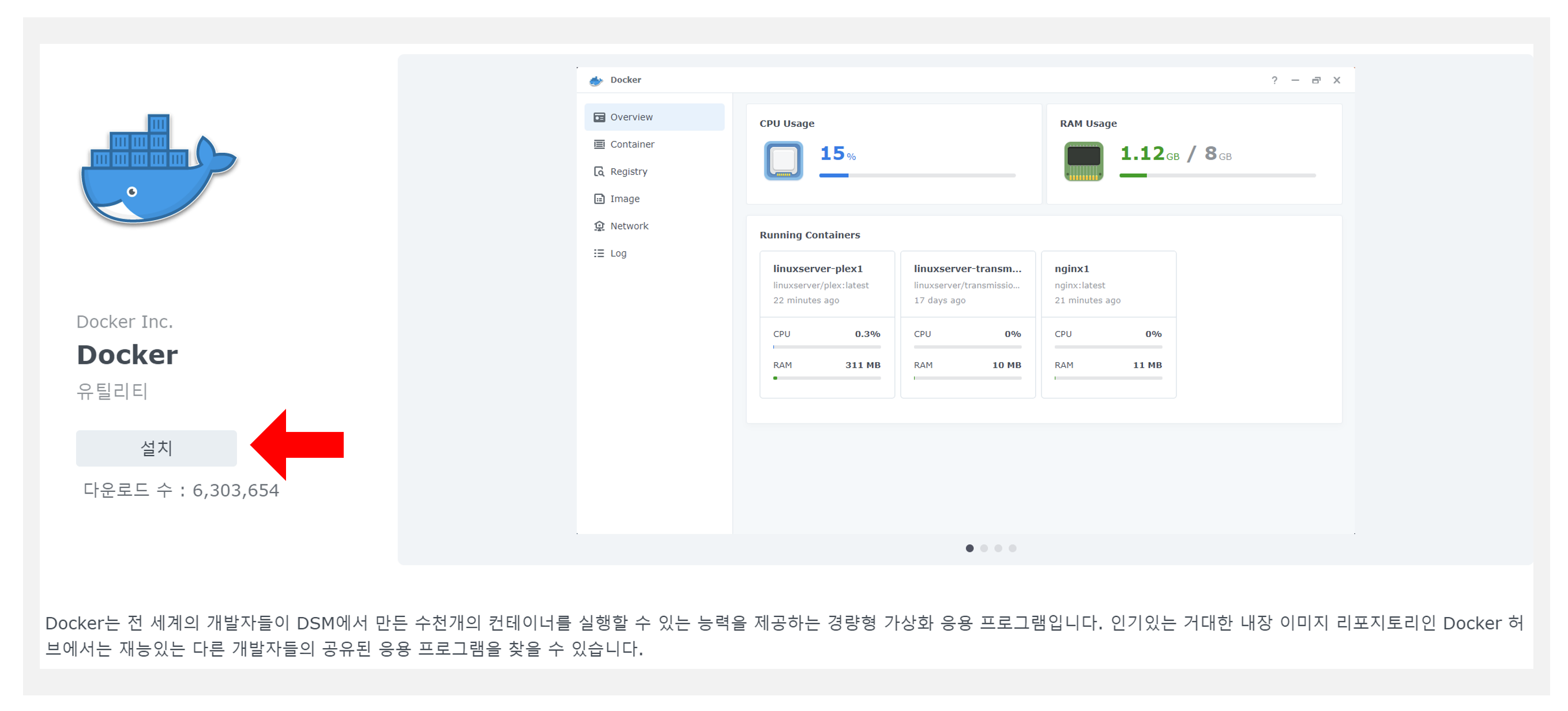Image resolution: width=1568 pixels, height=711 pixels.
Task: Close the Docker window
Action: click(x=1337, y=80)
